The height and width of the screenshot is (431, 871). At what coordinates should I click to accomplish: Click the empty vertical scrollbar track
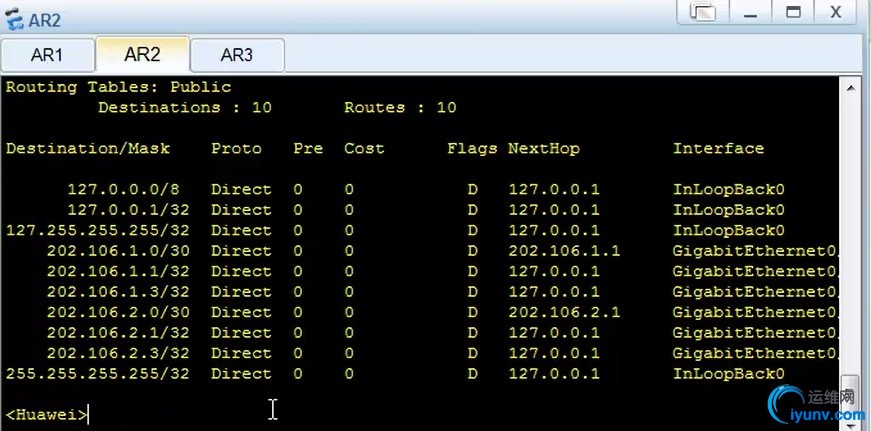(850, 230)
